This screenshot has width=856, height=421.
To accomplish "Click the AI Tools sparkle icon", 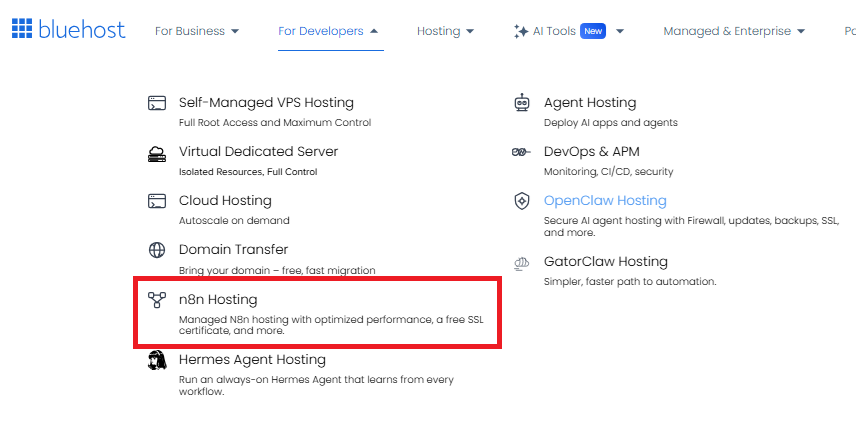I will pos(521,31).
